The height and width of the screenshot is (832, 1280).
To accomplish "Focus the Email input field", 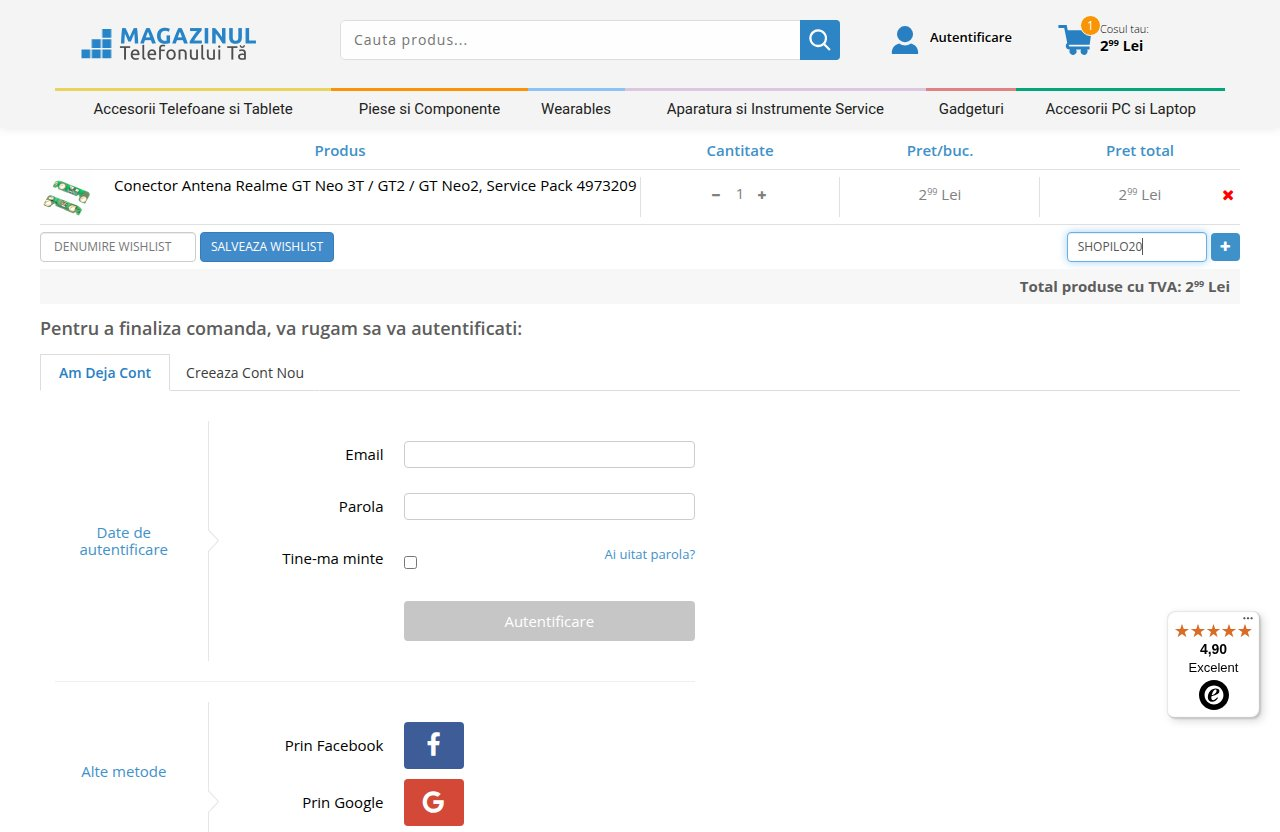I will coord(549,454).
